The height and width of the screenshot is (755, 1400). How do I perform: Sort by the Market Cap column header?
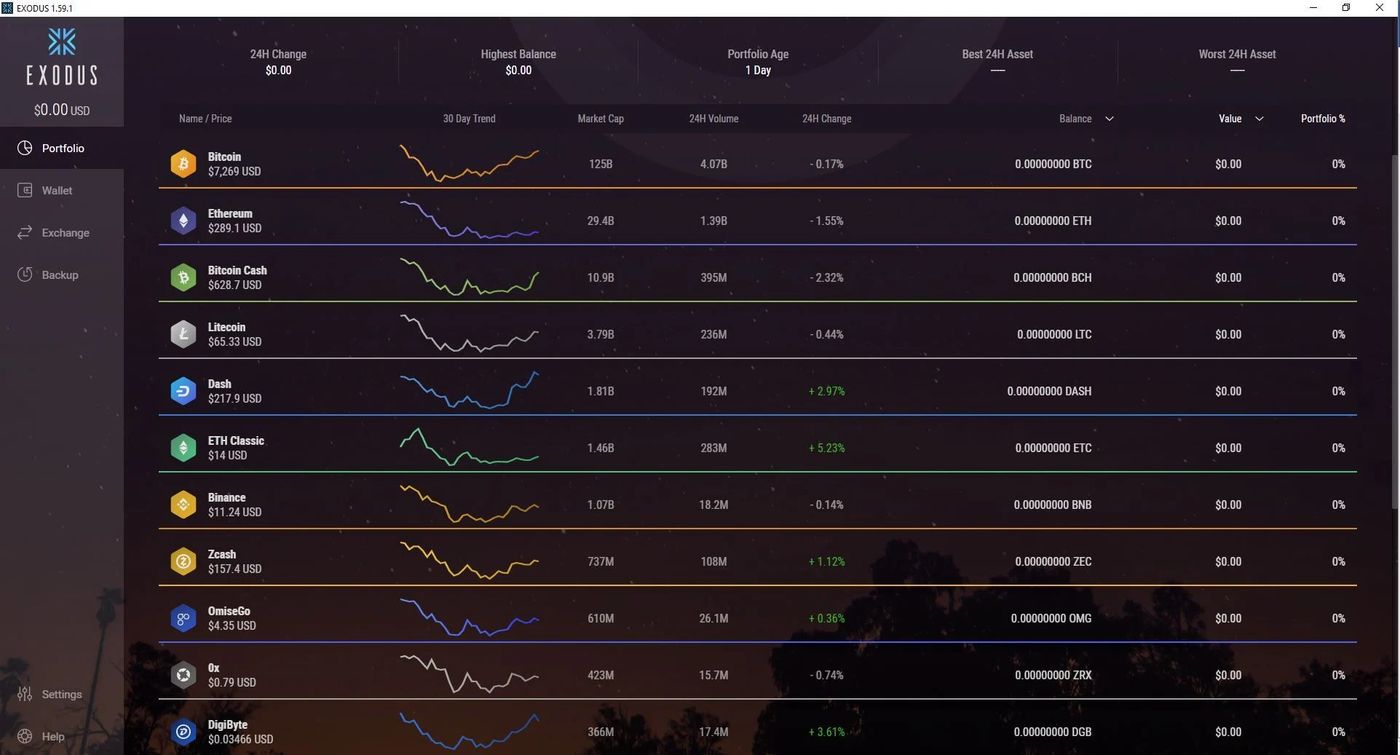coord(601,119)
